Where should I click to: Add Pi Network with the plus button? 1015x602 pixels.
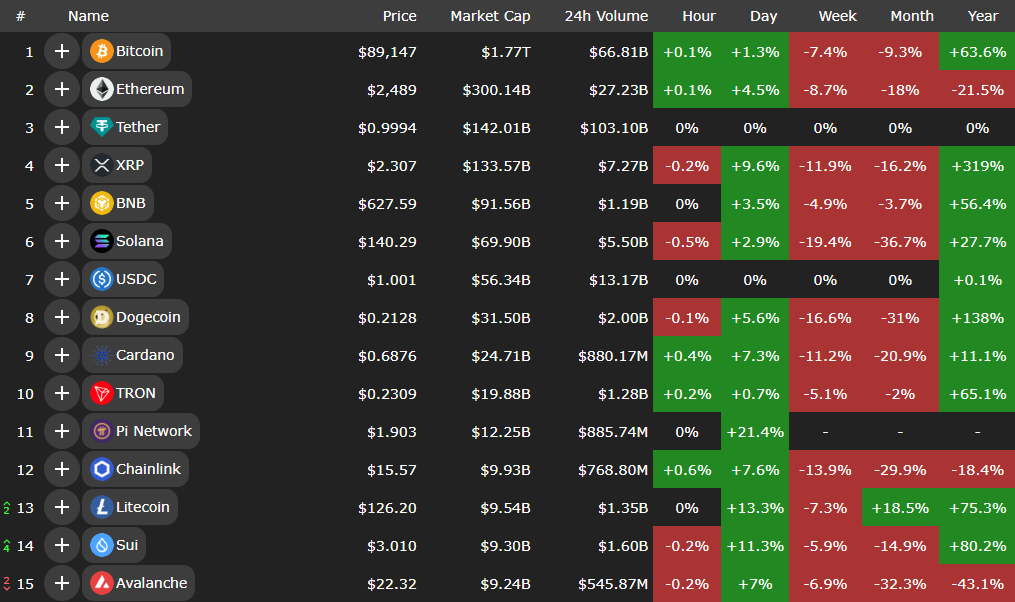point(62,431)
